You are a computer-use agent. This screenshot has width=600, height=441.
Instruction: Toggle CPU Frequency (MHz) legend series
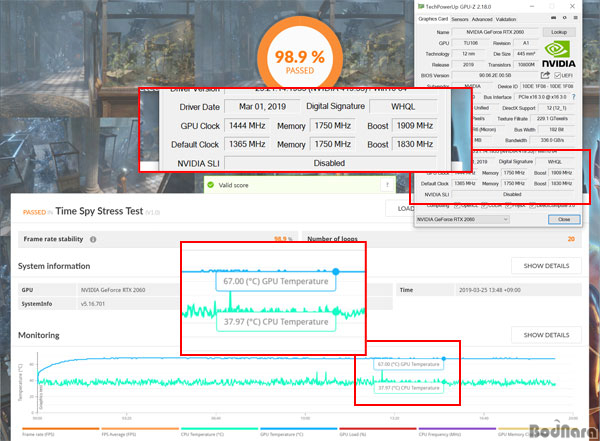coord(457,432)
